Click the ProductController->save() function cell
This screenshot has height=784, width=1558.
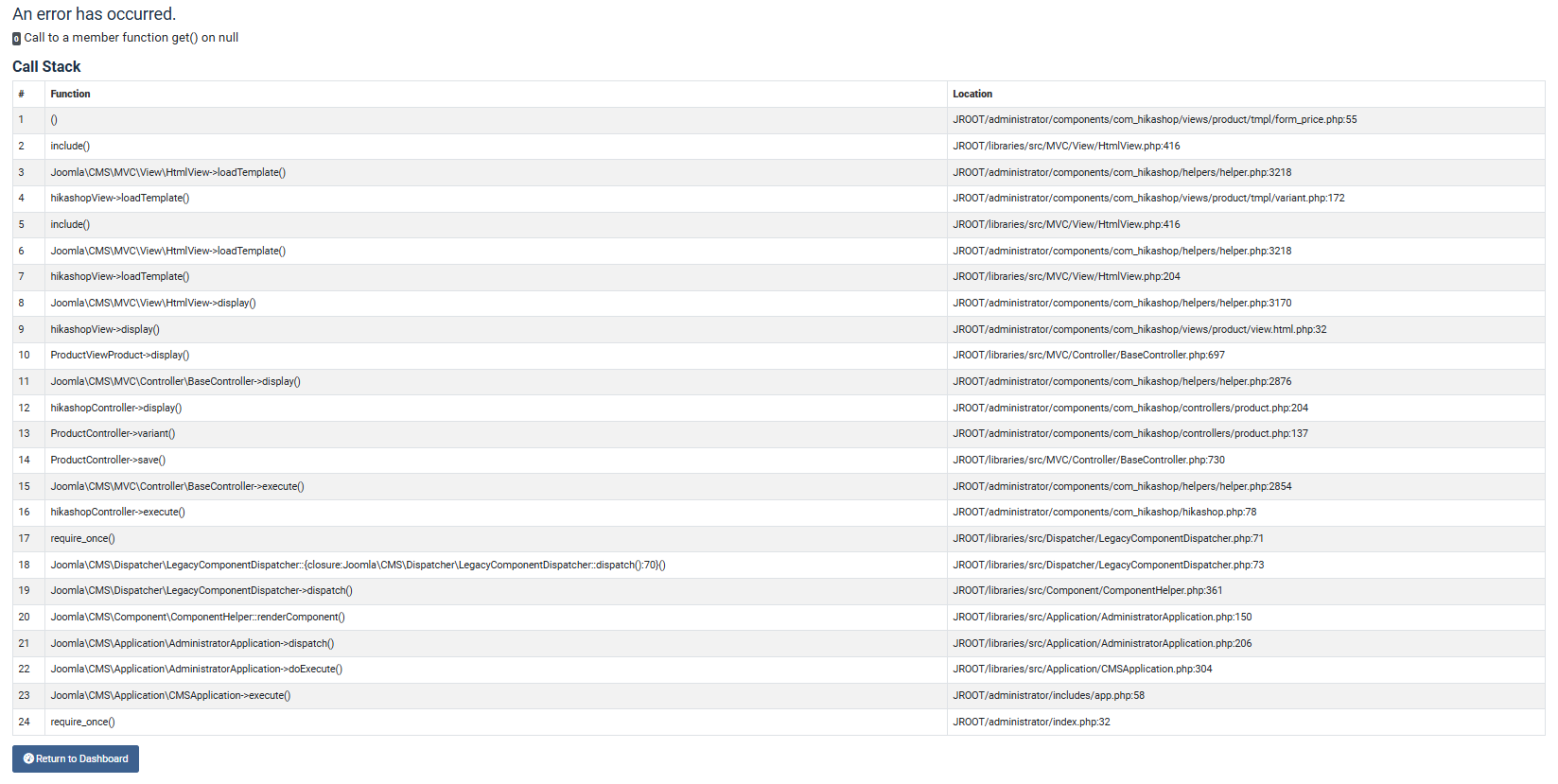point(108,460)
